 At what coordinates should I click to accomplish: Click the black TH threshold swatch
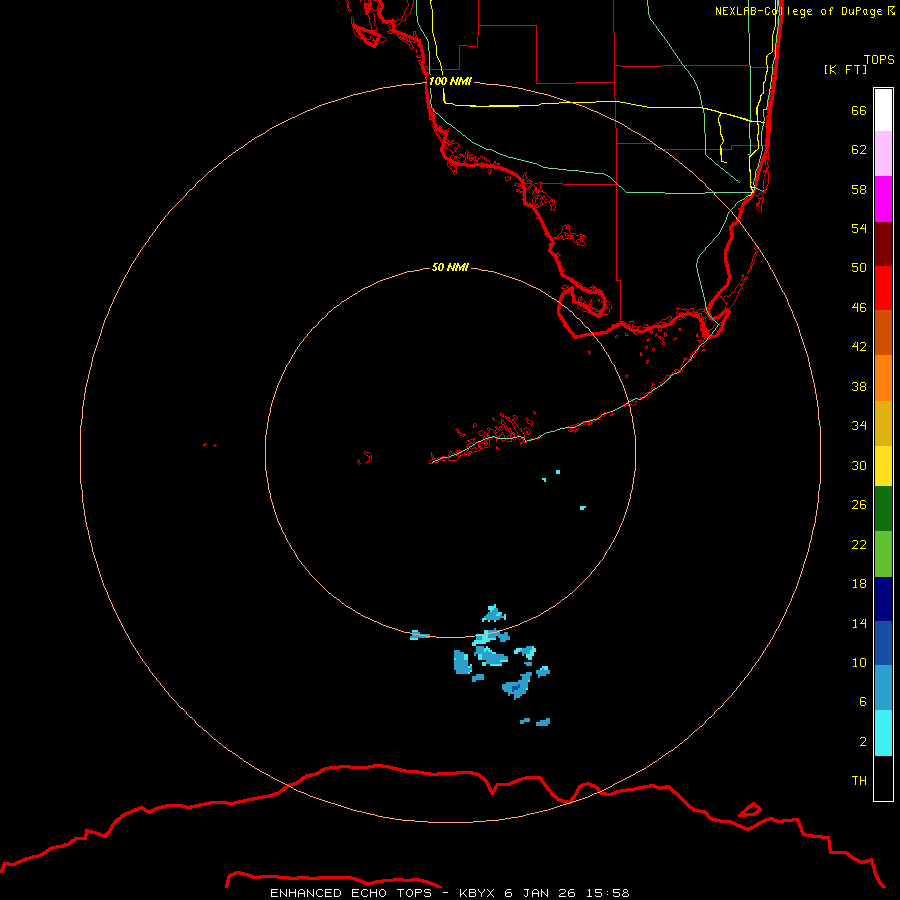pos(883,778)
